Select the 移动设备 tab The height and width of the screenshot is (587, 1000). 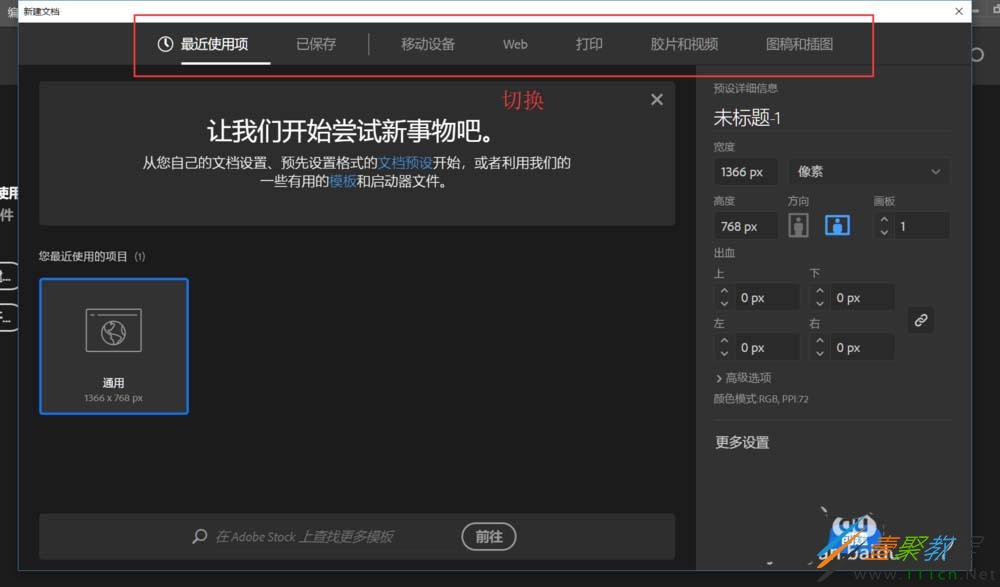(427, 44)
